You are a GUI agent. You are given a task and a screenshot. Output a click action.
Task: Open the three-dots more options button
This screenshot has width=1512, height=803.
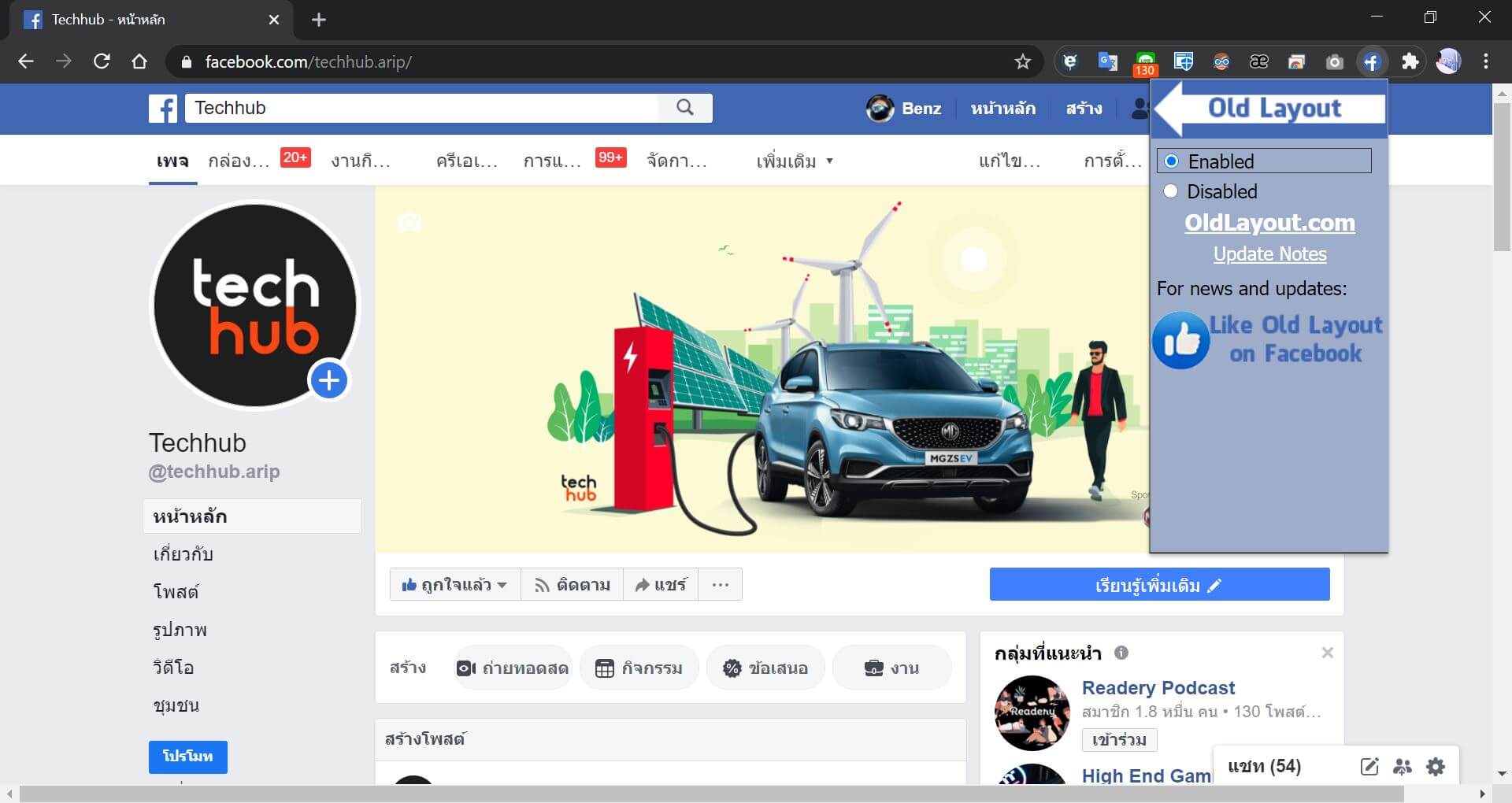[720, 585]
